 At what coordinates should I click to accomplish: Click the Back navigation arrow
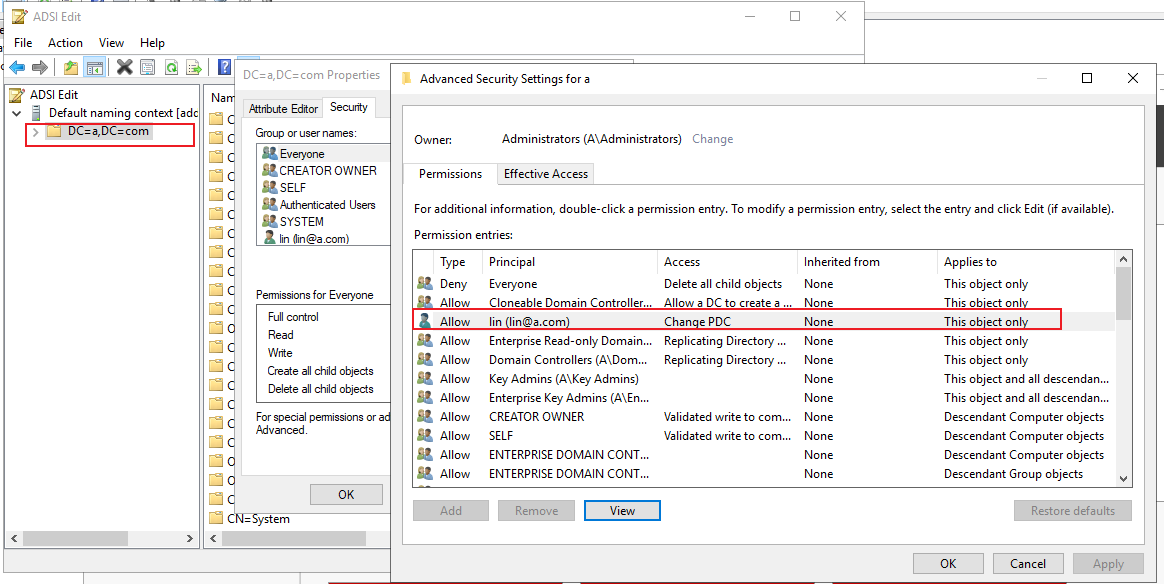17,66
